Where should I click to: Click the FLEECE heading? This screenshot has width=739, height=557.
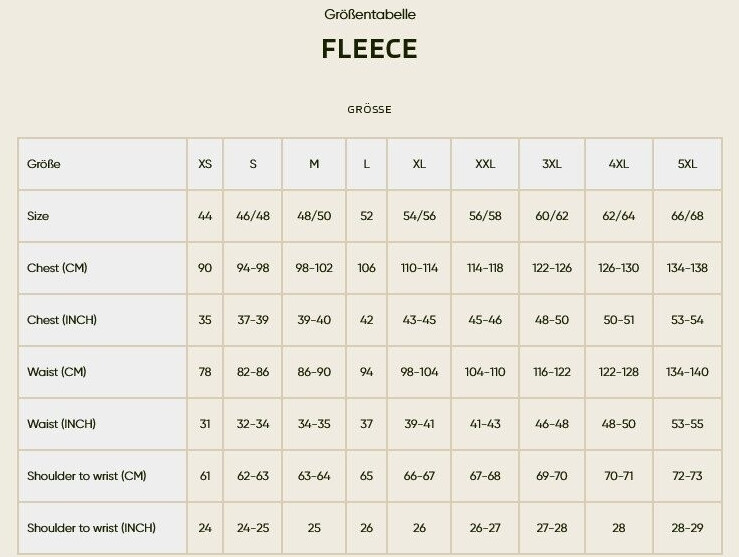(369, 49)
